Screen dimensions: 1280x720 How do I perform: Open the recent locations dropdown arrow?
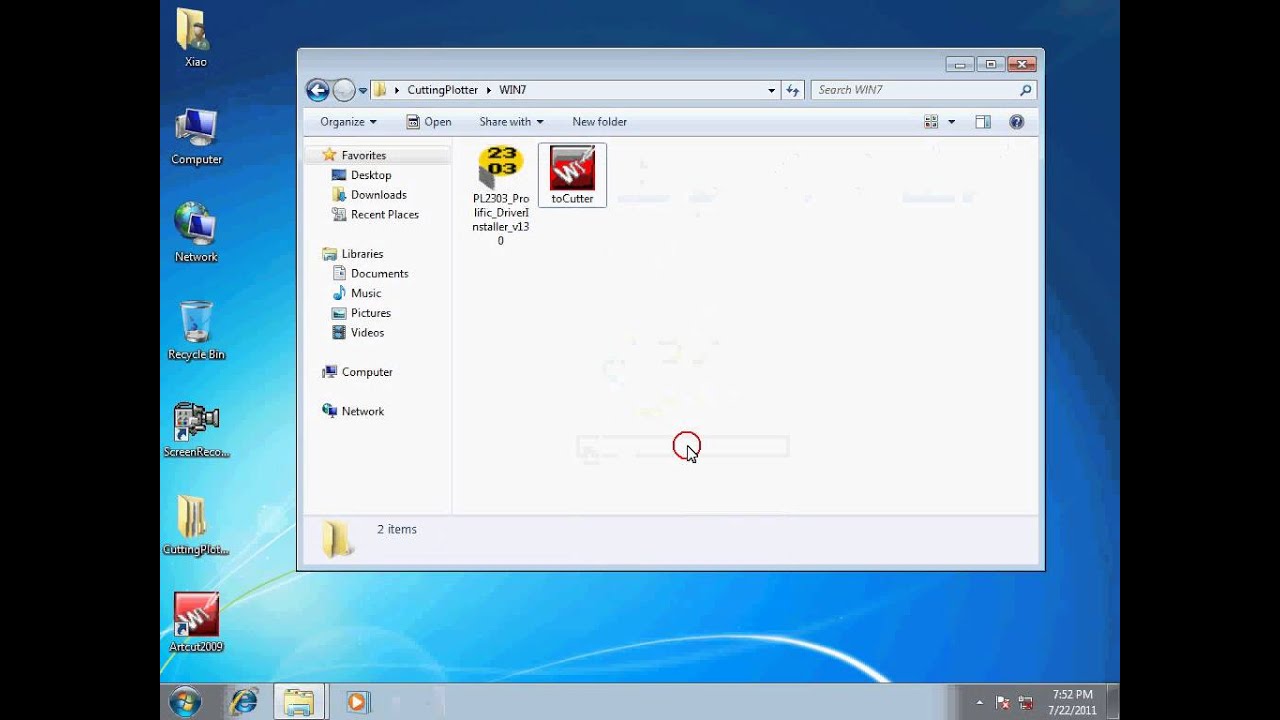(x=363, y=91)
